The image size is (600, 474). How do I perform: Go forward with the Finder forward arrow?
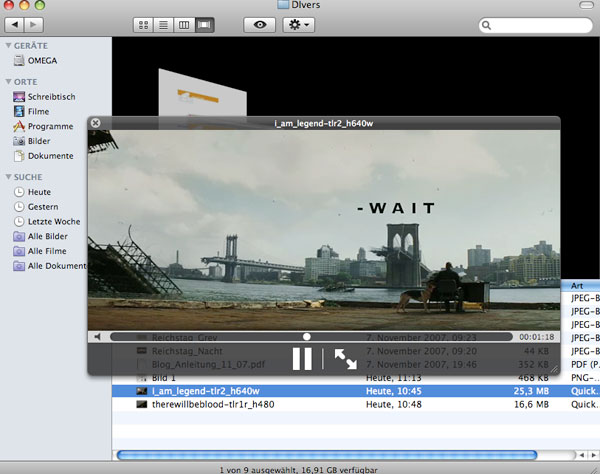(x=34, y=25)
